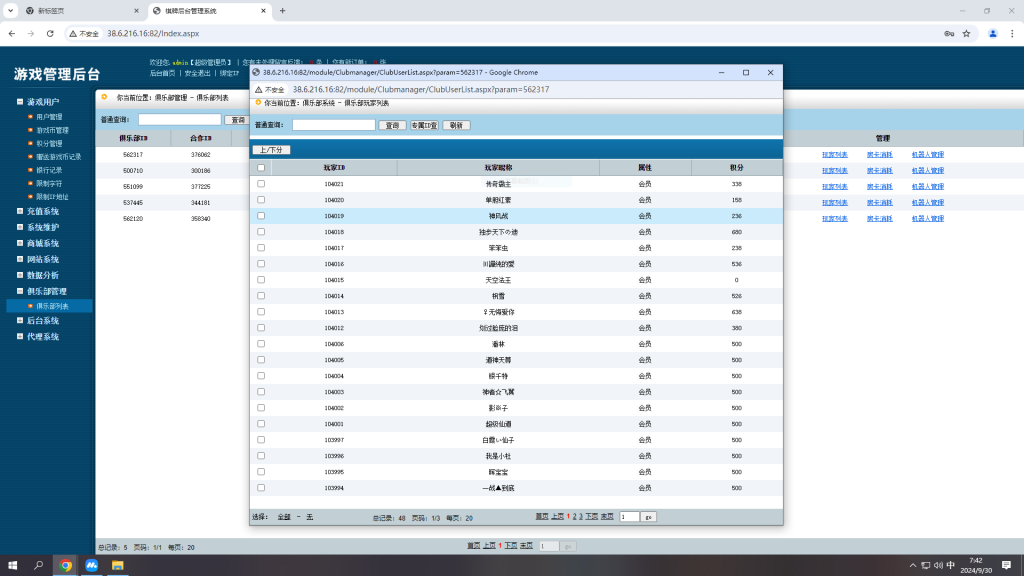Tick the checkbox for player 104019

point(261,216)
